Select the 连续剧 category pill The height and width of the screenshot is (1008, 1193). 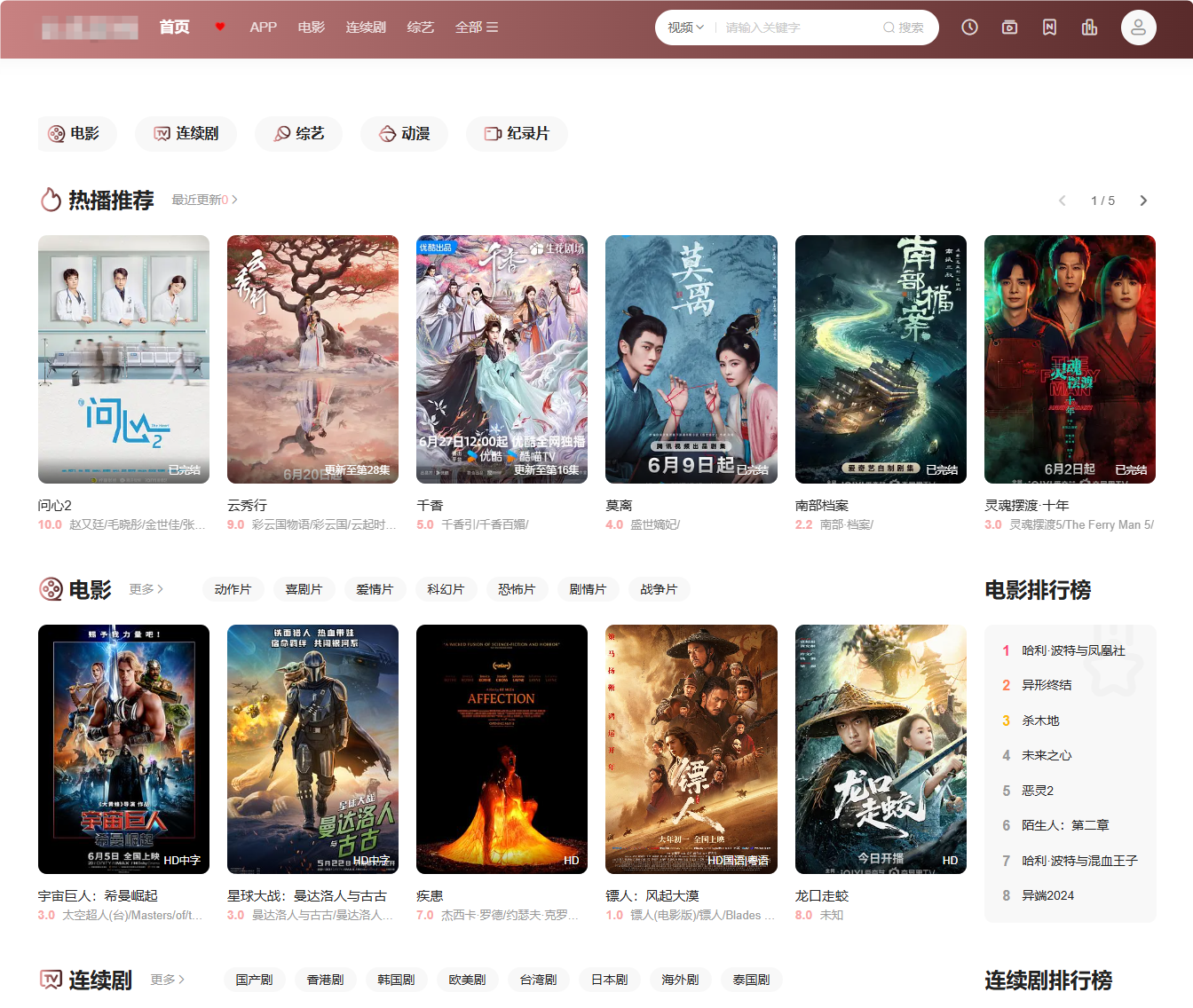[187, 133]
